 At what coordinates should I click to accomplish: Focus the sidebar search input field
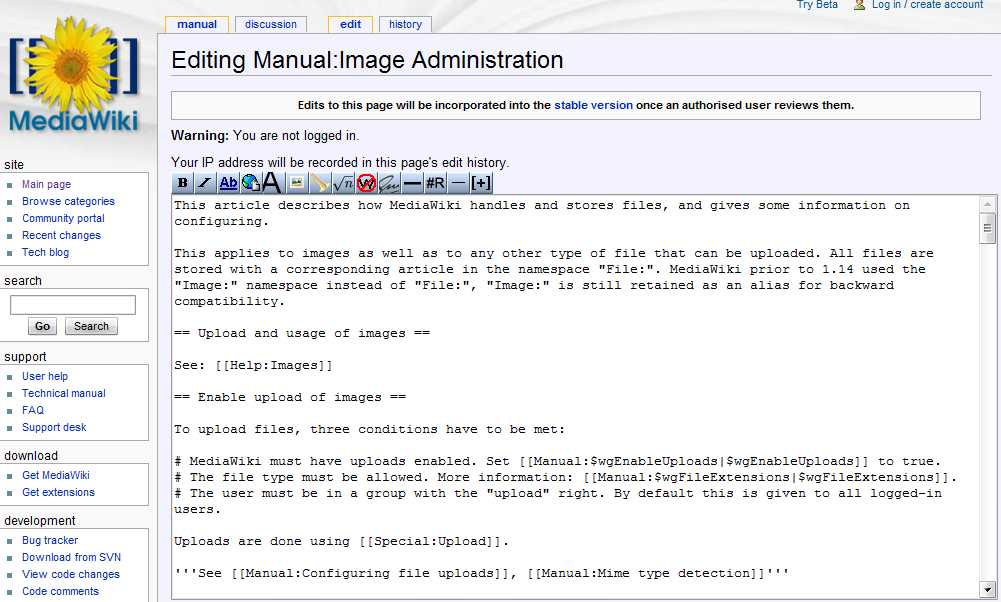point(73,305)
